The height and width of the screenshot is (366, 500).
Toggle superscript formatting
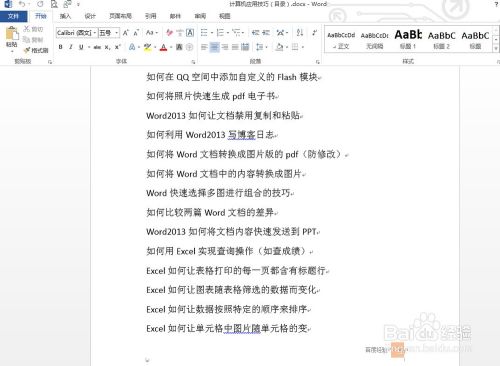point(118,47)
